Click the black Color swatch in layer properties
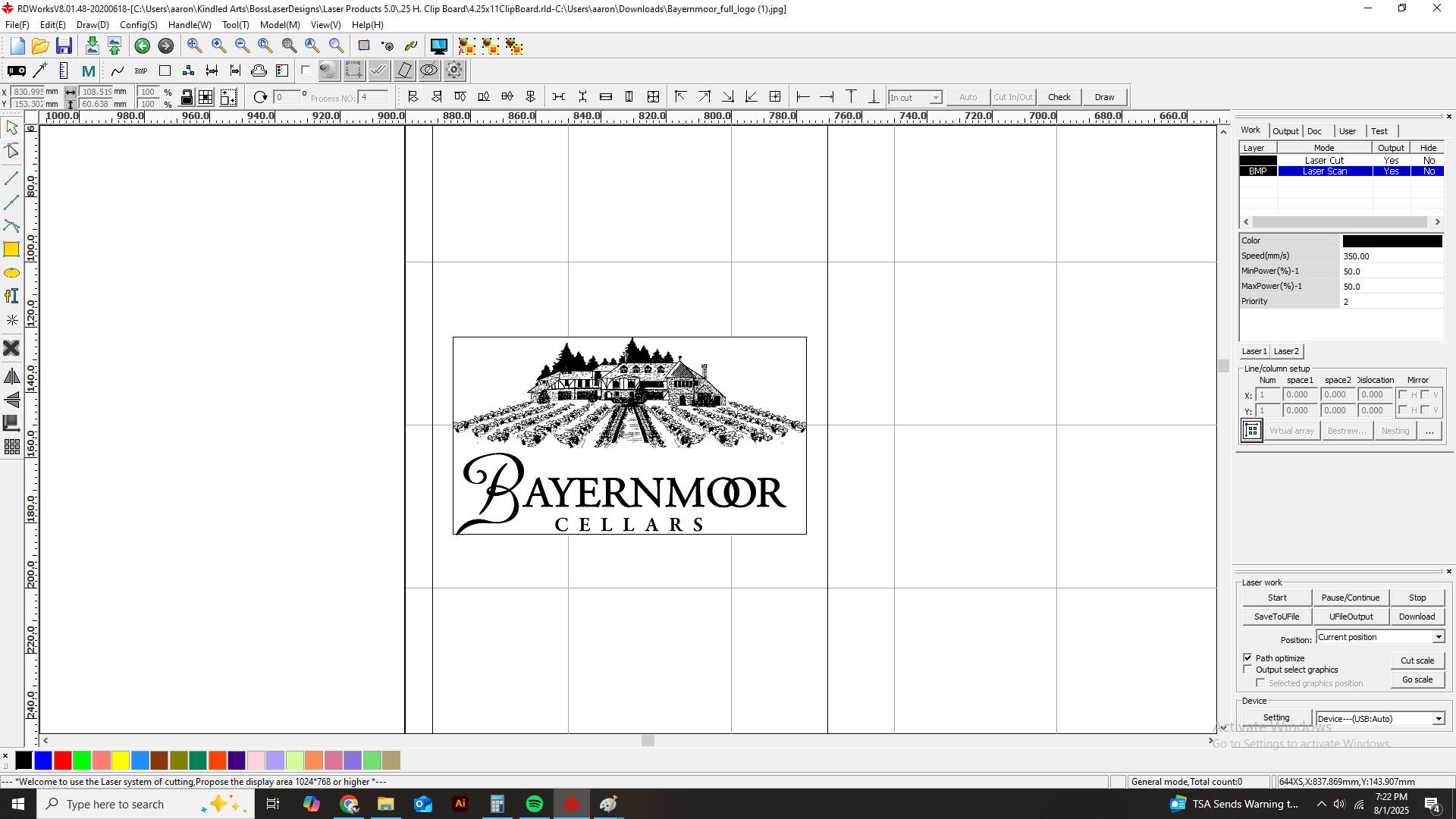 1392,241
